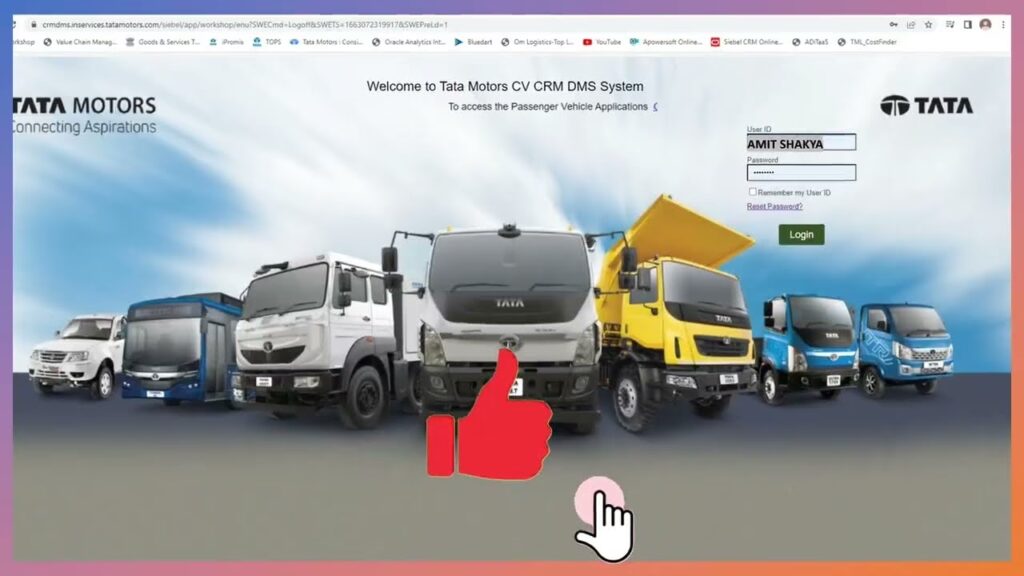Share this page using the share icon
The image size is (1024, 576).
tap(910, 24)
